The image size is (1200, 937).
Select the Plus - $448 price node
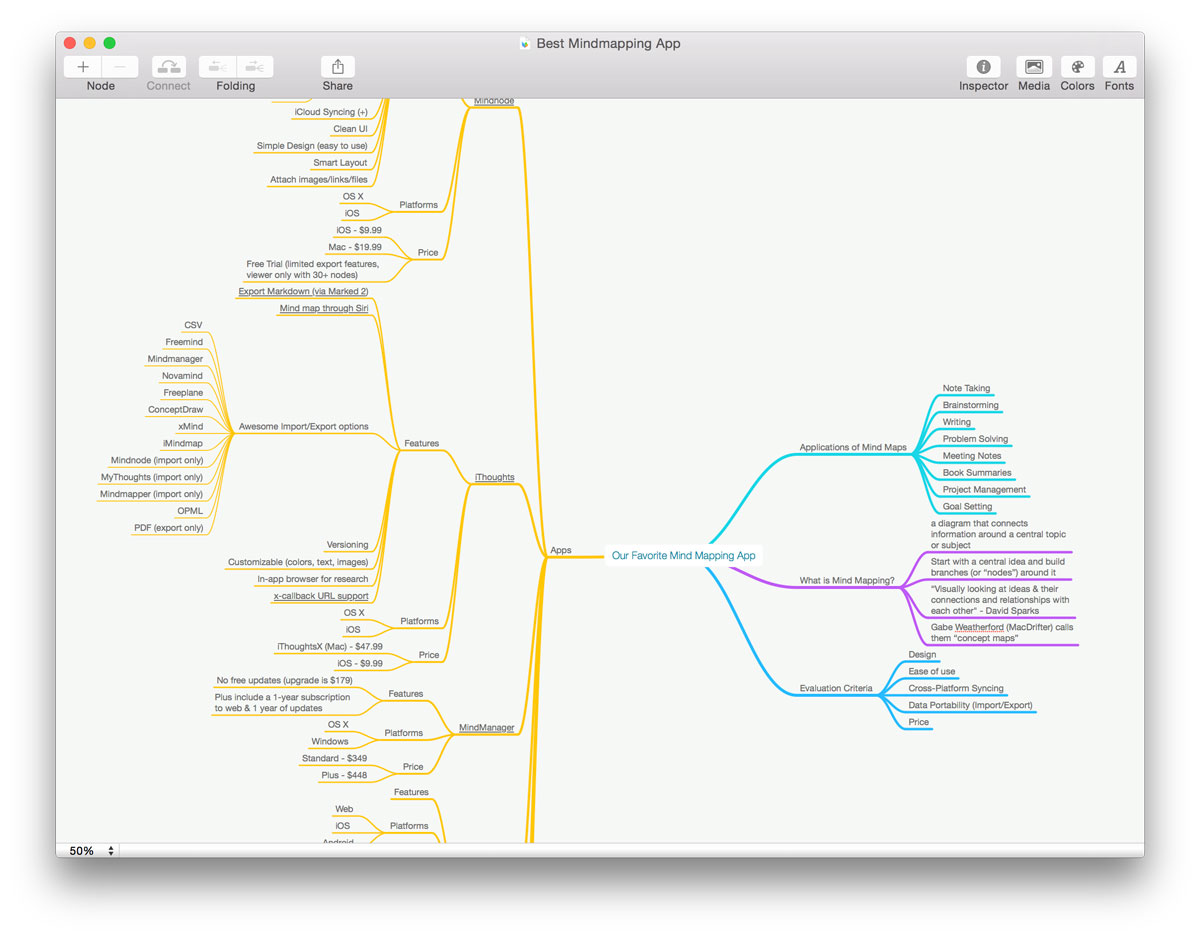tap(344, 775)
